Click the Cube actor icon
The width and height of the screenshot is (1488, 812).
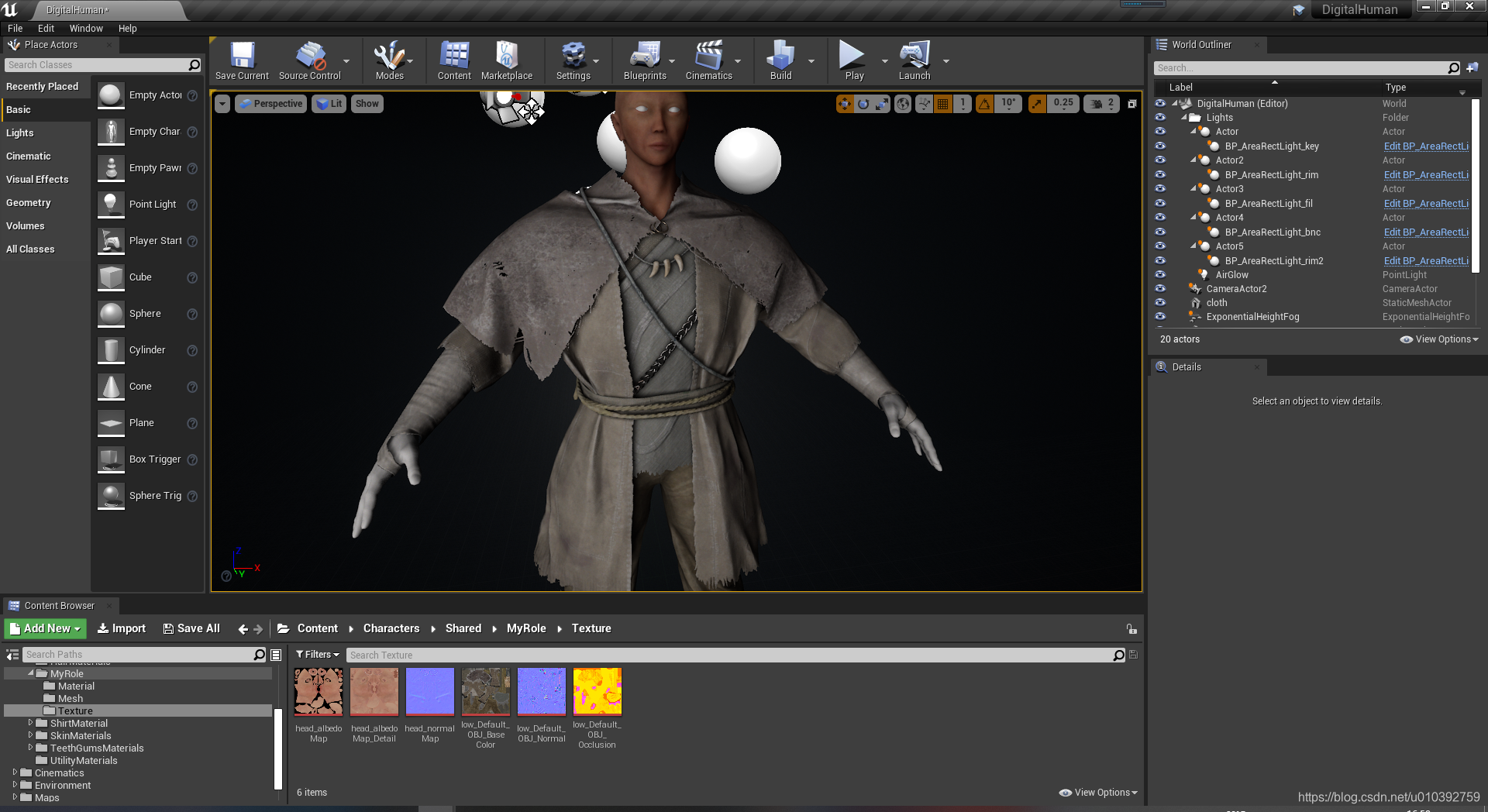[x=111, y=277]
